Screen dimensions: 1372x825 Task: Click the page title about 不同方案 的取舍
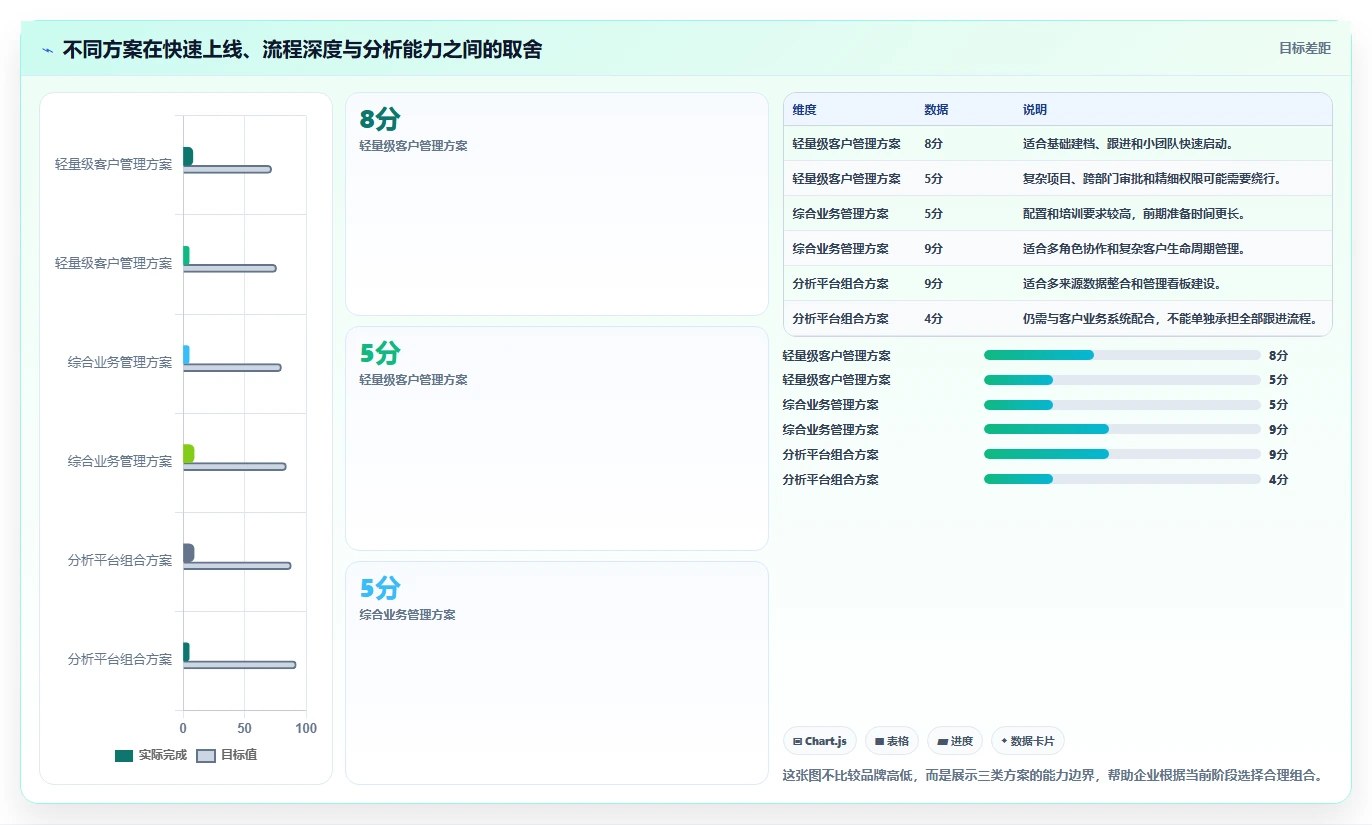point(302,49)
